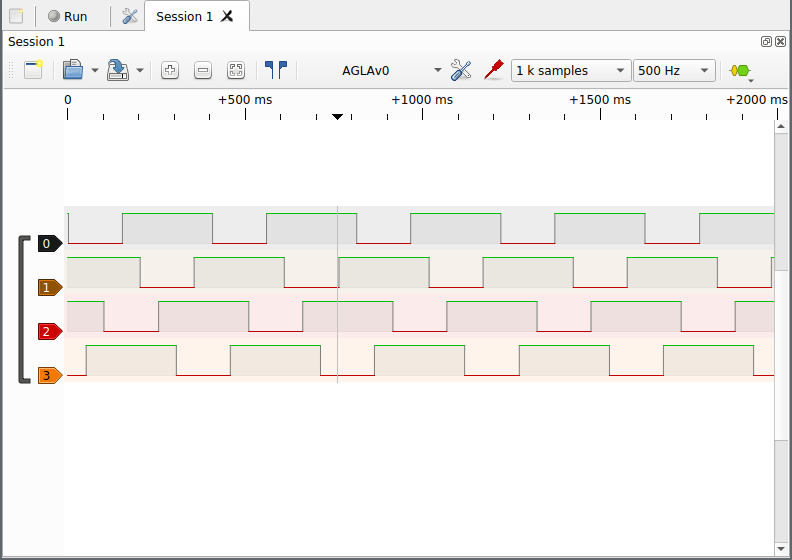This screenshot has height=560, width=792.
Task: Open the 1 k samples dropdown
Action: [571, 70]
